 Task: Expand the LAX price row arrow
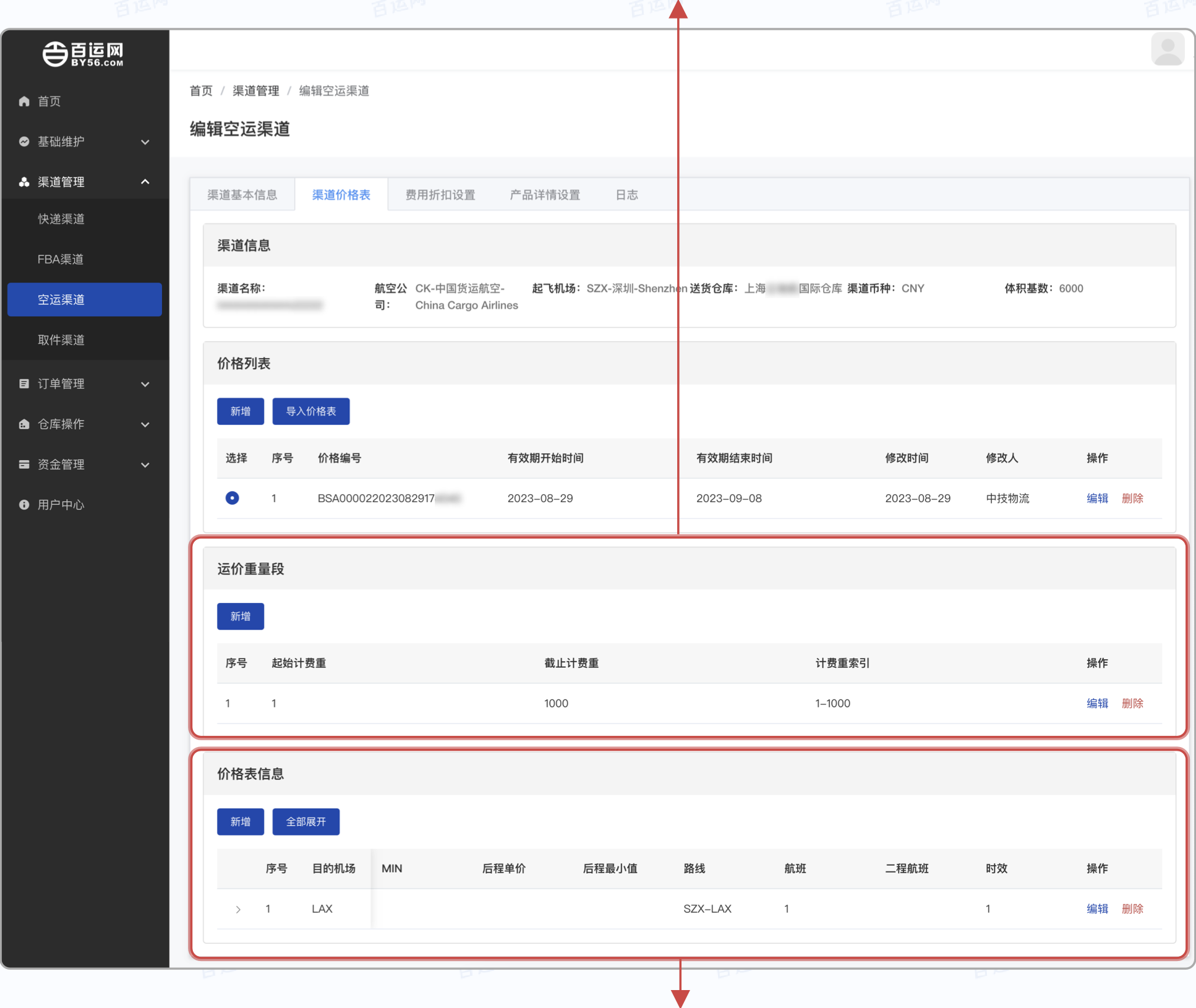click(x=238, y=909)
